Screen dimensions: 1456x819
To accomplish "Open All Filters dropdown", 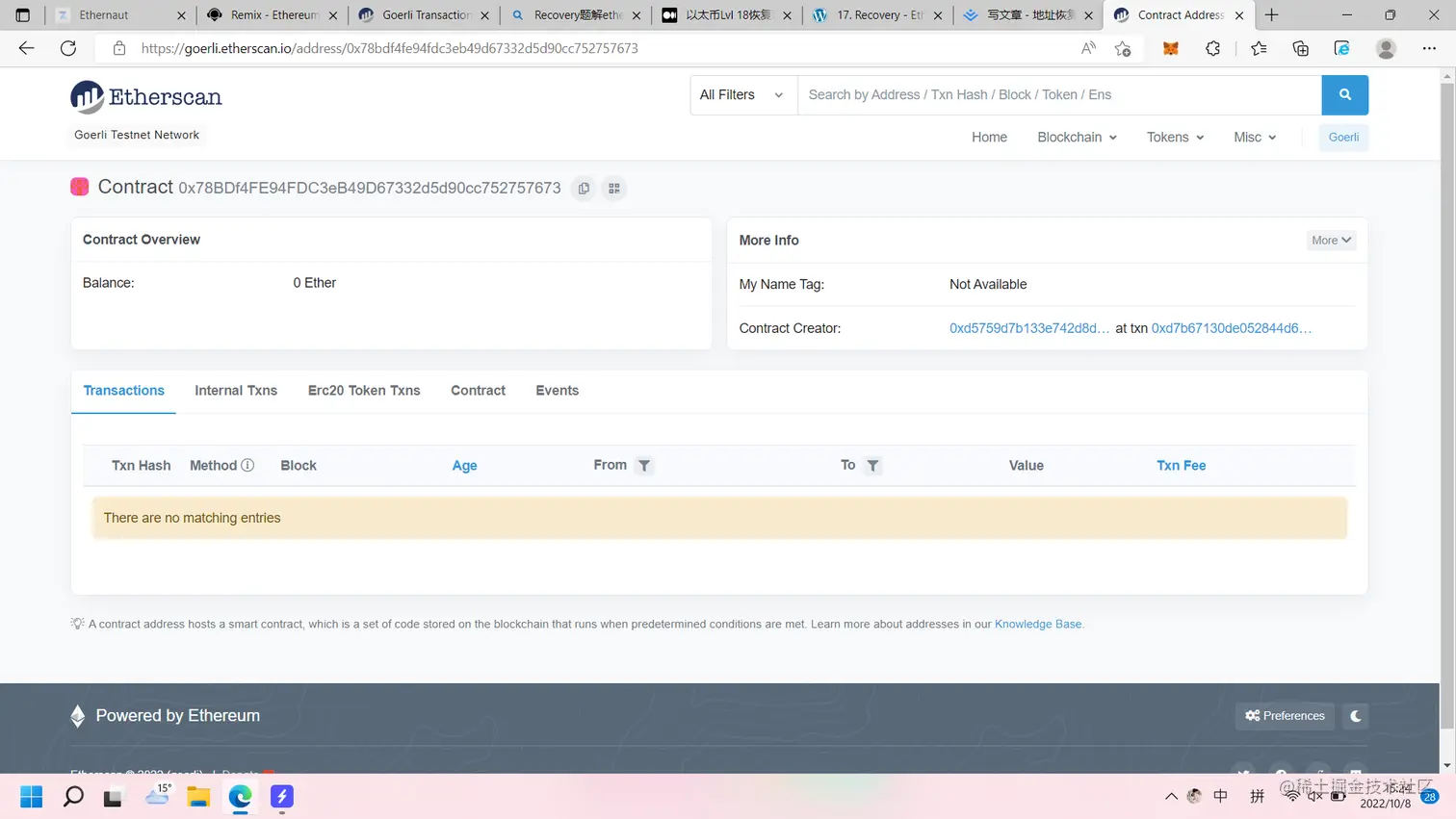I will [743, 94].
